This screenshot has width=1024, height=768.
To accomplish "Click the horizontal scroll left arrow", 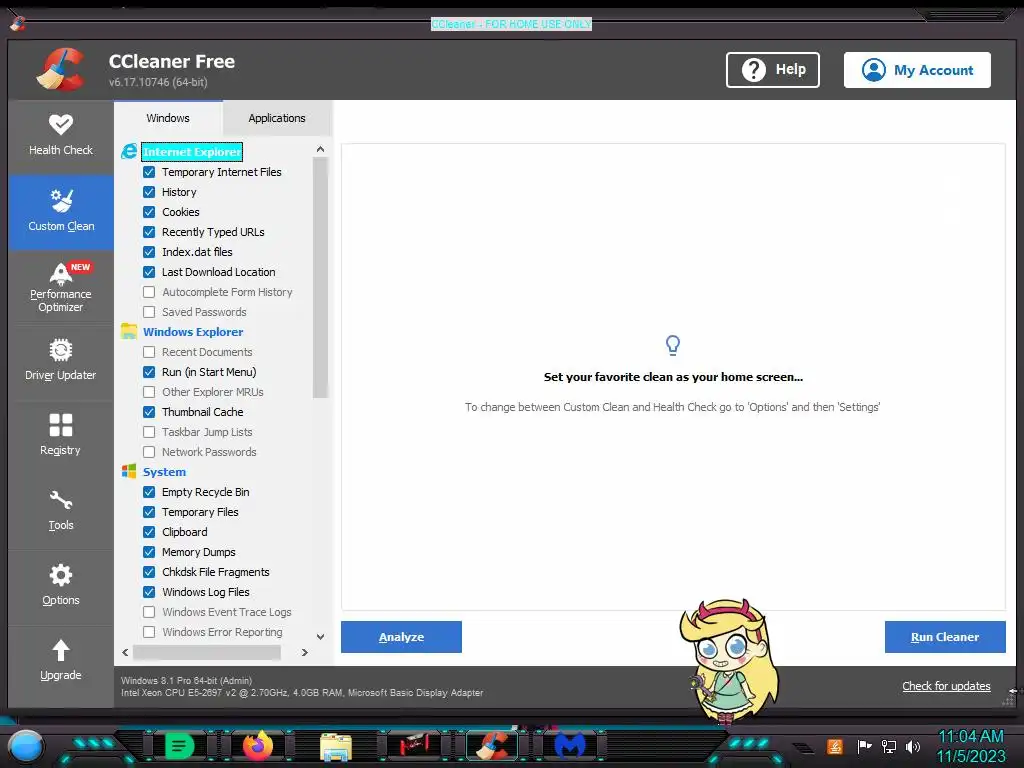I will [x=125, y=652].
